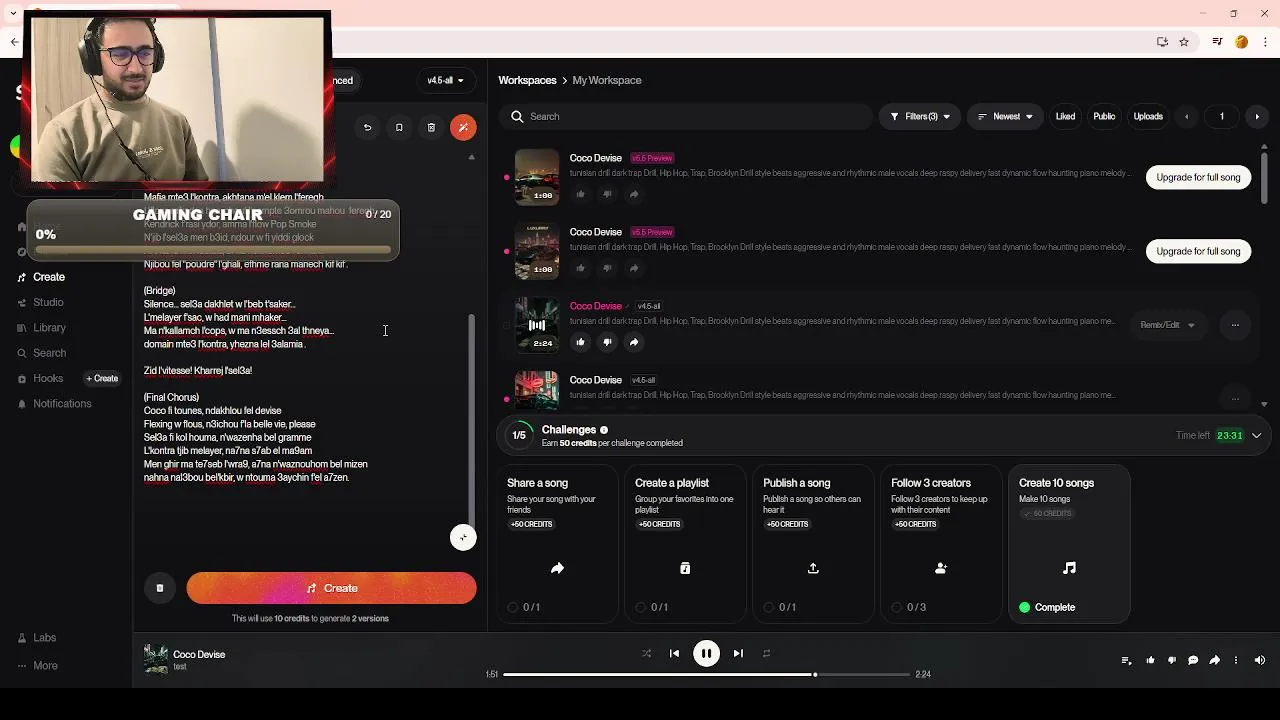Open More in the sidebar
Viewport: 1280px width, 720px height.
45,666
